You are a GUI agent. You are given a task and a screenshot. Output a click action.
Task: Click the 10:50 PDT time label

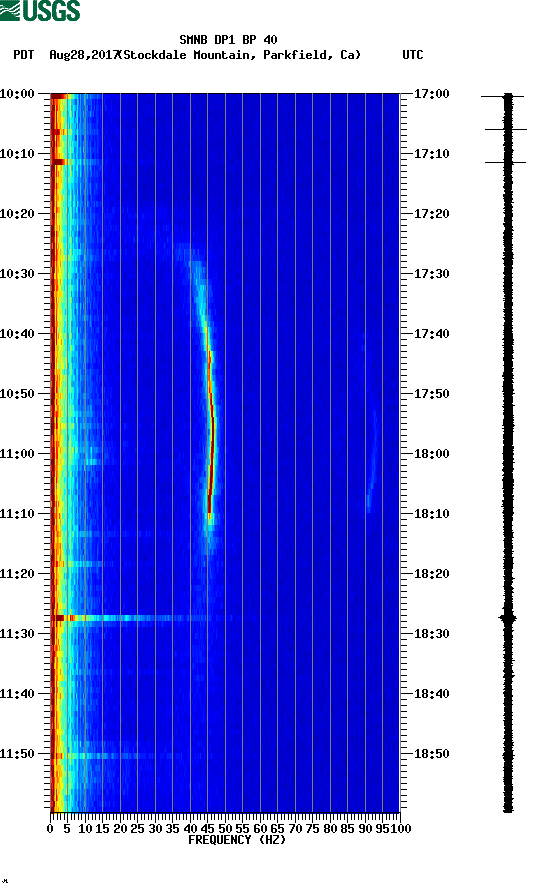coord(17,394)
